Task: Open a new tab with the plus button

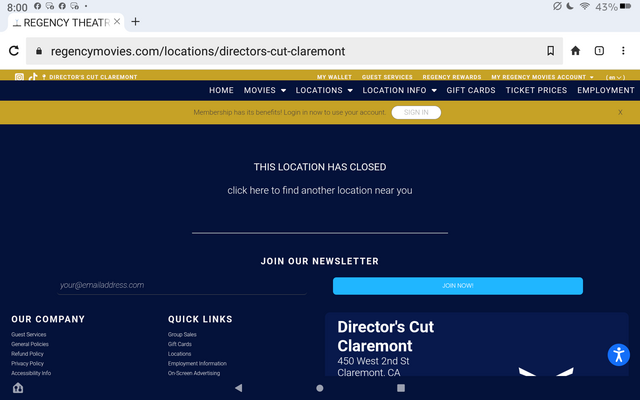Action: 135,22
